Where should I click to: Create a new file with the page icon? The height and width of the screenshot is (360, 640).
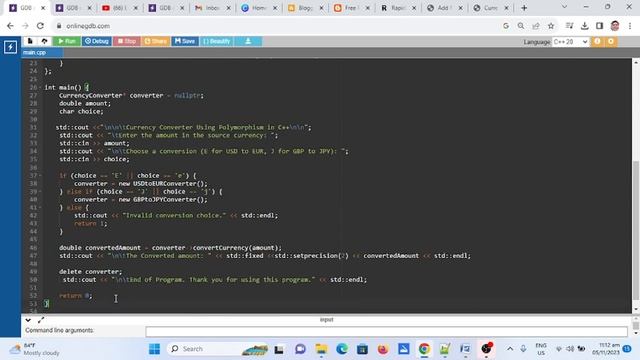(x=30, y=41)
